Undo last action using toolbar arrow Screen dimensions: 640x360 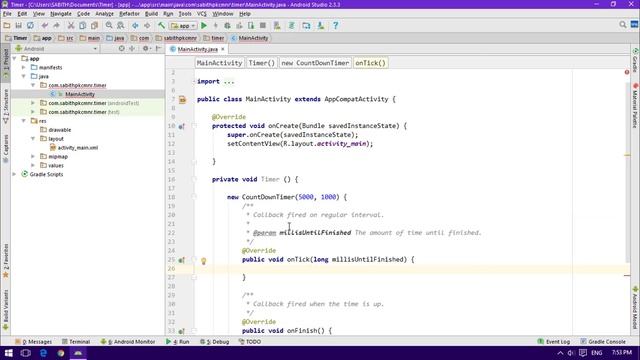[x=44, y=25]
